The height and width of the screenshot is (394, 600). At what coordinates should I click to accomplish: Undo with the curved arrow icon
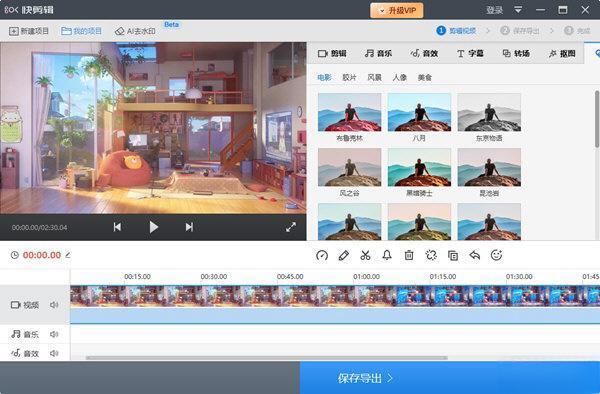click(474, 255)
